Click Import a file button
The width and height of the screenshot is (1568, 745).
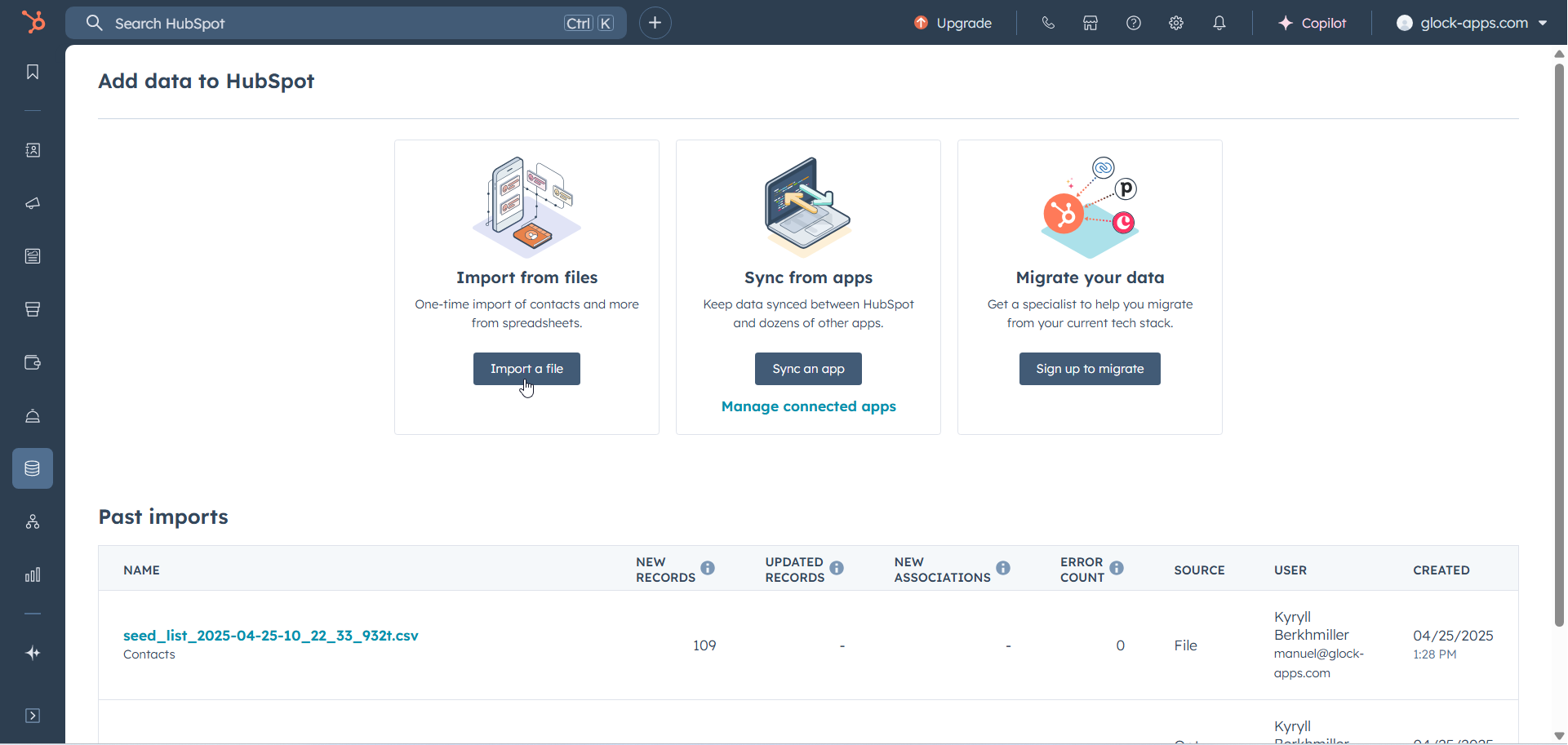526,369
